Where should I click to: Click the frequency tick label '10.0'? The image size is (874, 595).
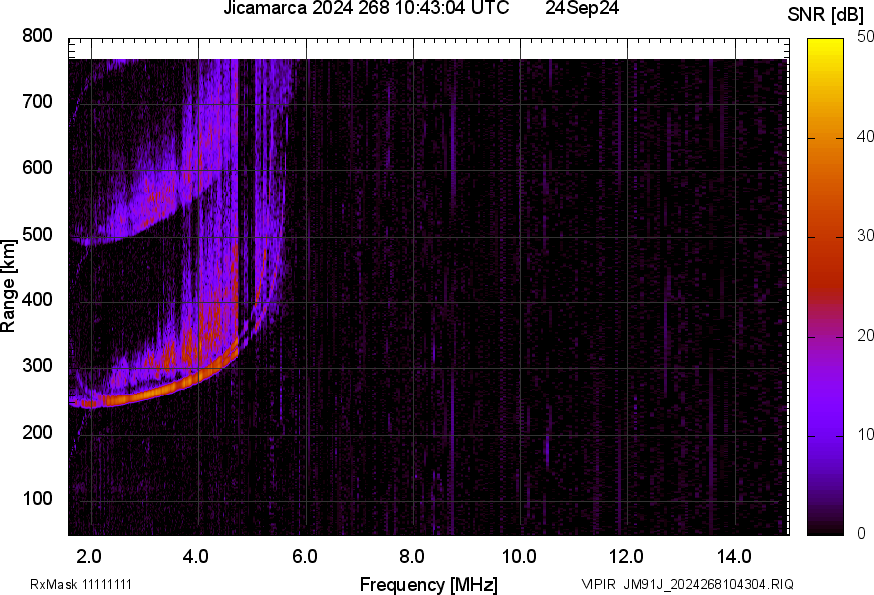(519, 557)
